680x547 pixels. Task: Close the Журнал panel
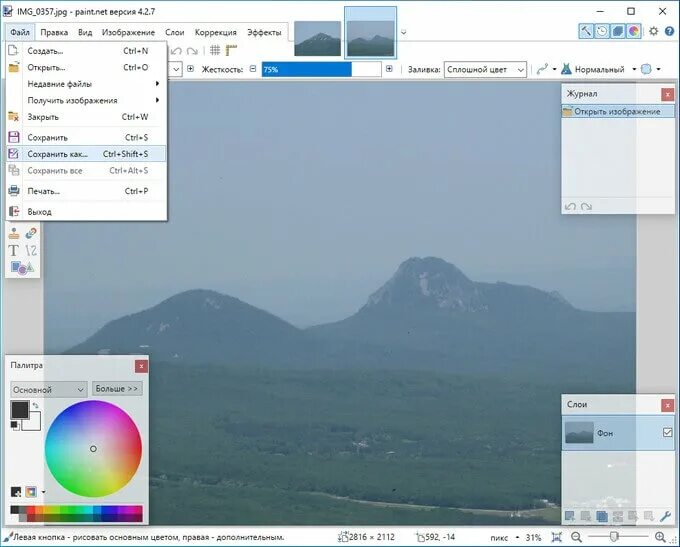coord(667,94)
